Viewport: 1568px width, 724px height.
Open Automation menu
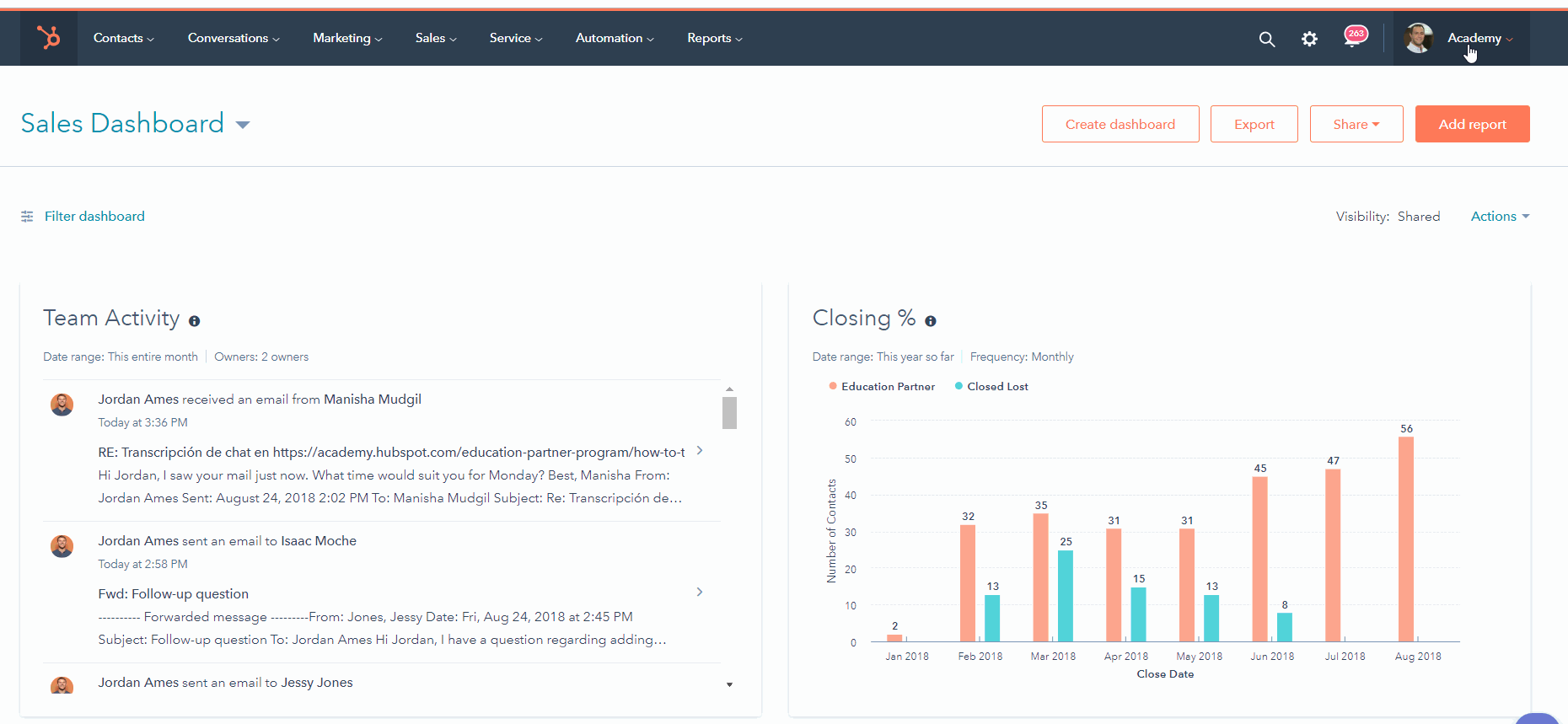[x=615, y=38]
